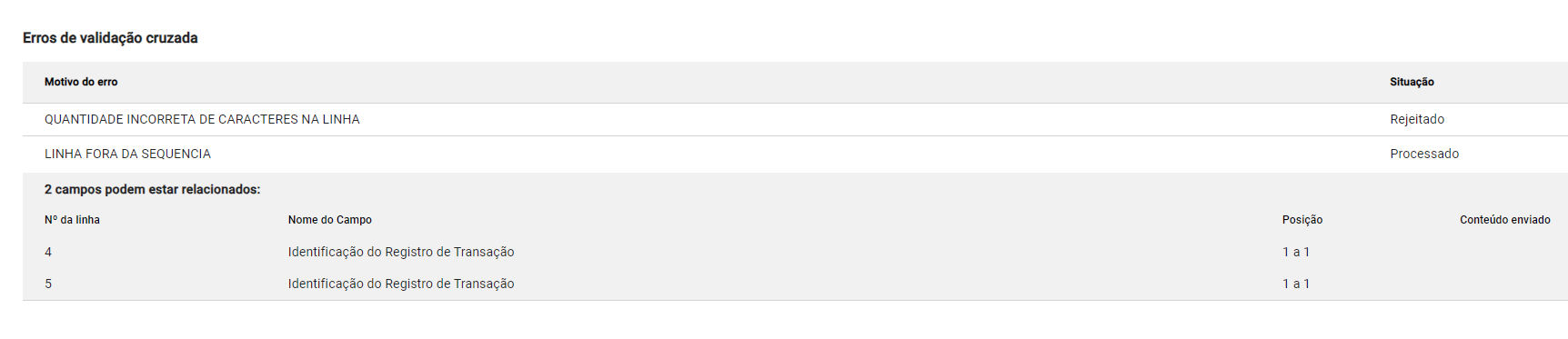The height and width of the screenshot is (339, 1568).
Task: Click the Motivo do erro column header
Action: coord(81,82)
